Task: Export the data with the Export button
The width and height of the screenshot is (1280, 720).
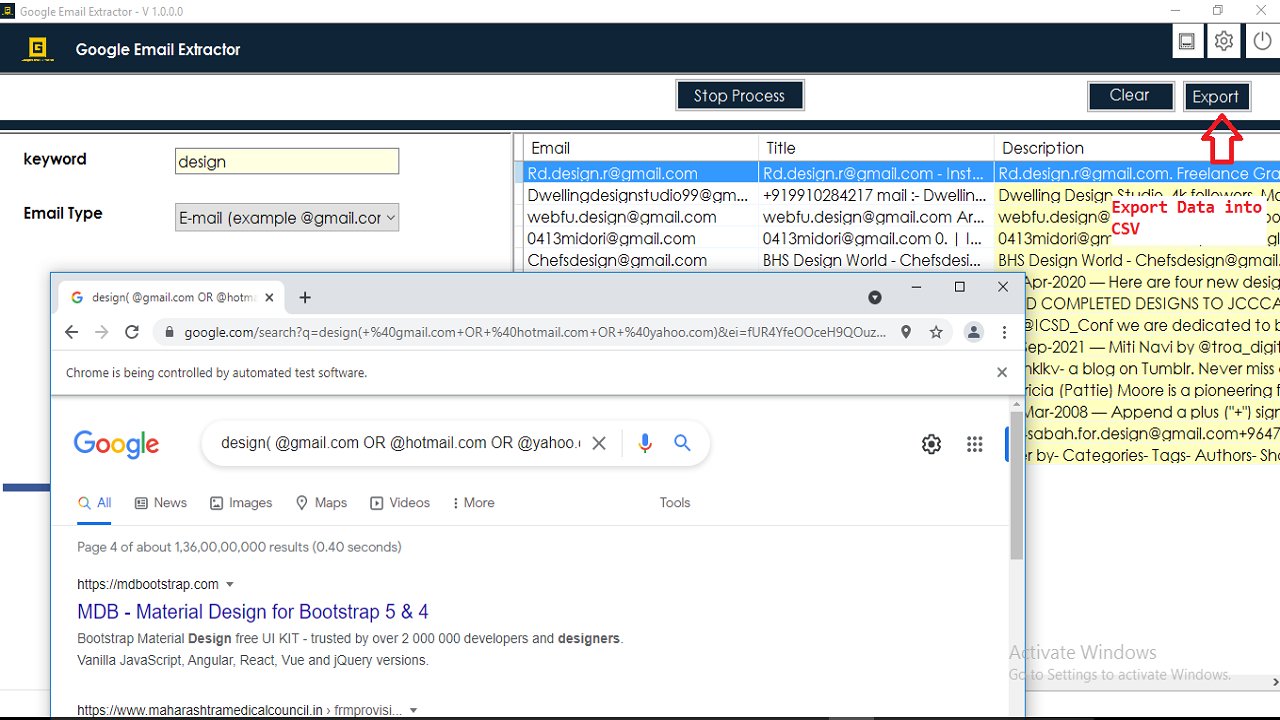Action: pyautogui.click(x=1217, y=96)
